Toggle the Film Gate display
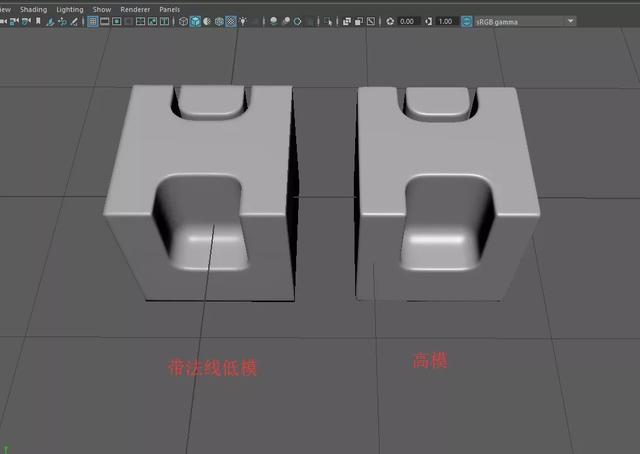The width and height of the screenshot is (640, 454). [104, 21]
